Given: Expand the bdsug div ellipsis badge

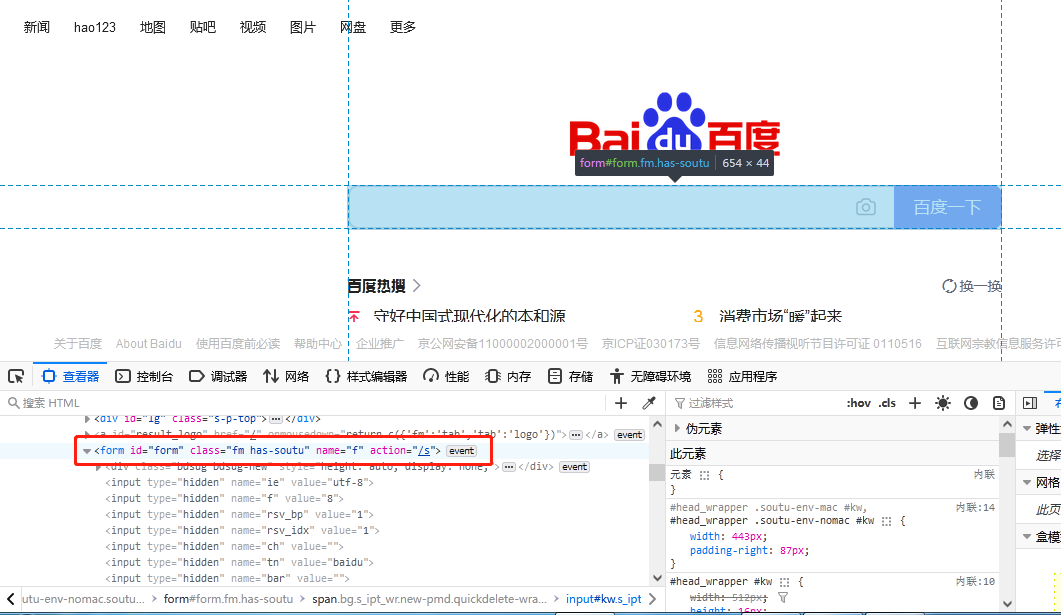Looking at the screenshot, I should click(509, 467).
